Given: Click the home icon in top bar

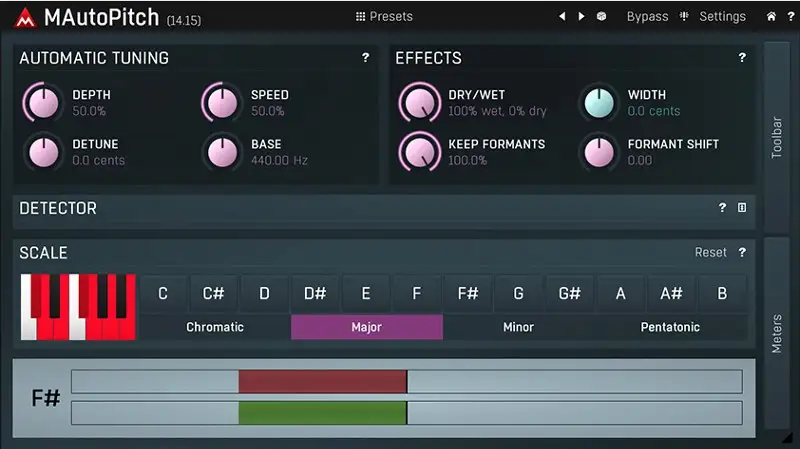Looking at the screenshot, I should click(x=771, y=17).
